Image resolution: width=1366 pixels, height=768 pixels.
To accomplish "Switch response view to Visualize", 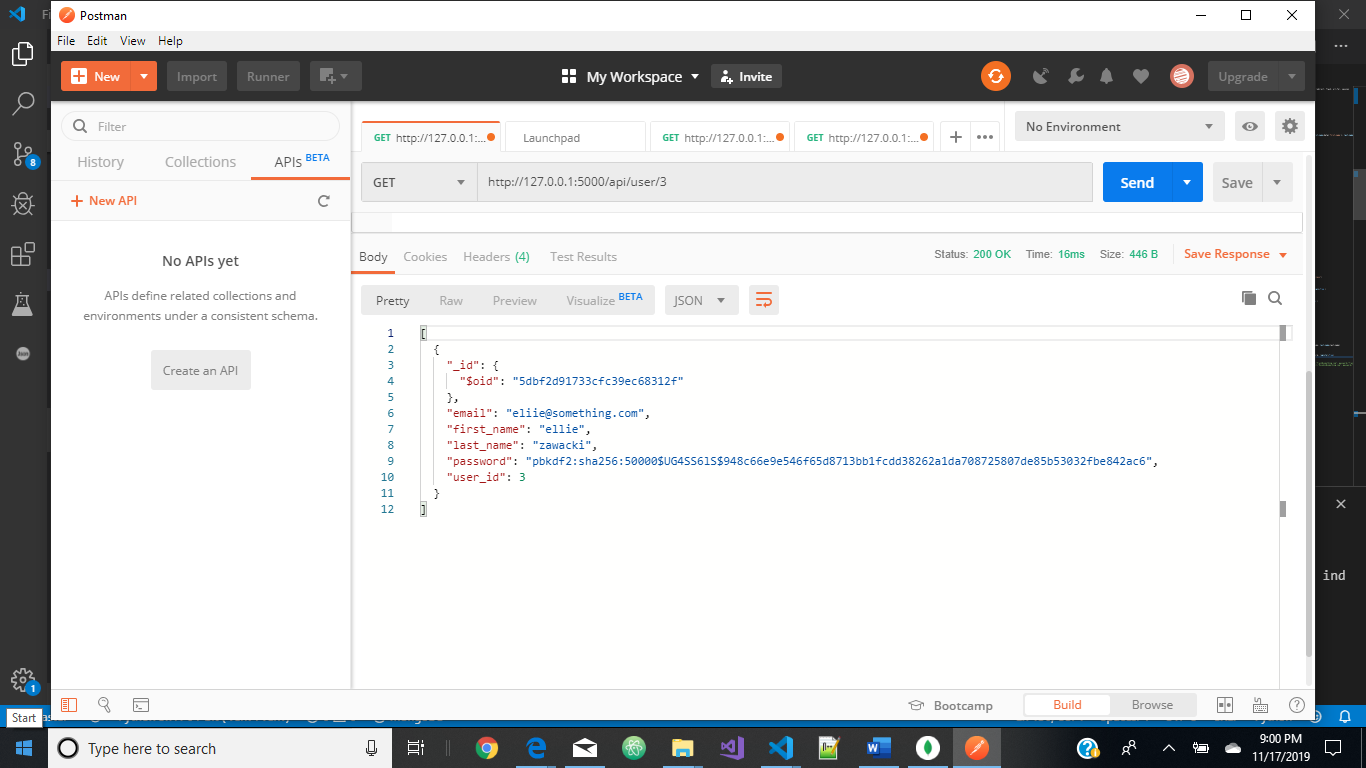I will pyautogui.click(x=604, y=300).
